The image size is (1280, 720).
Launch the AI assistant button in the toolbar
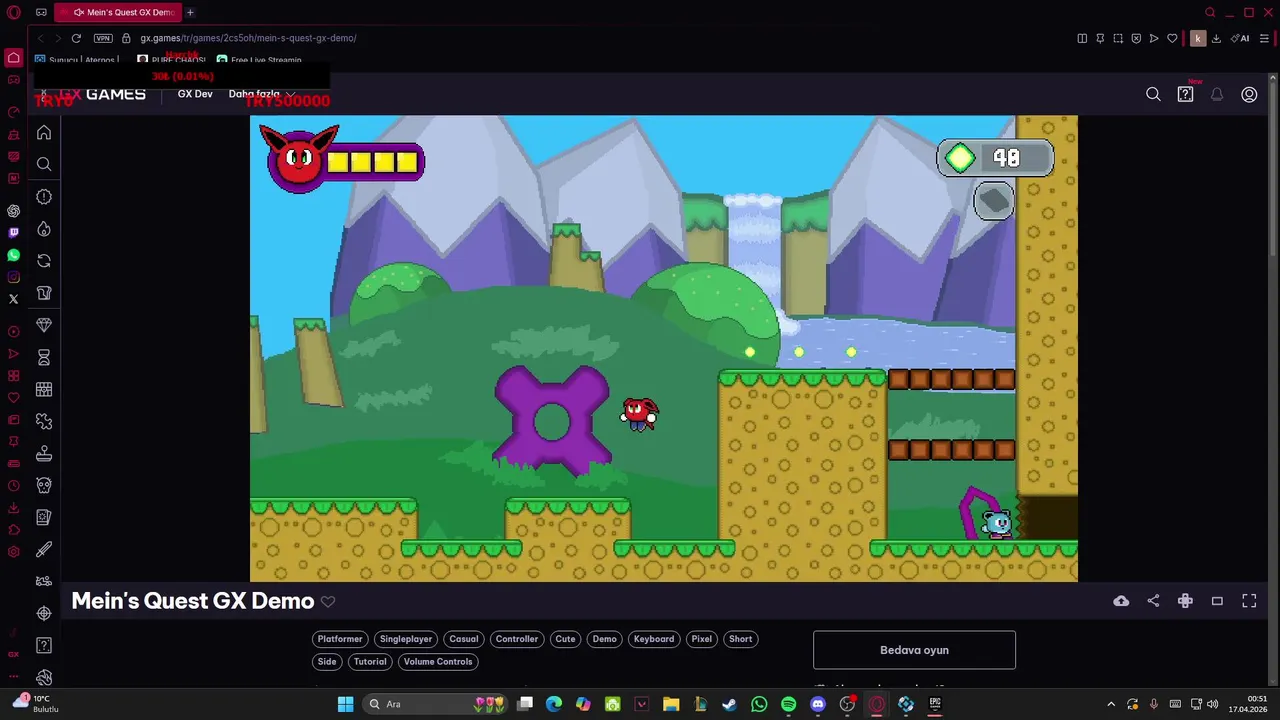[1240, 38]
